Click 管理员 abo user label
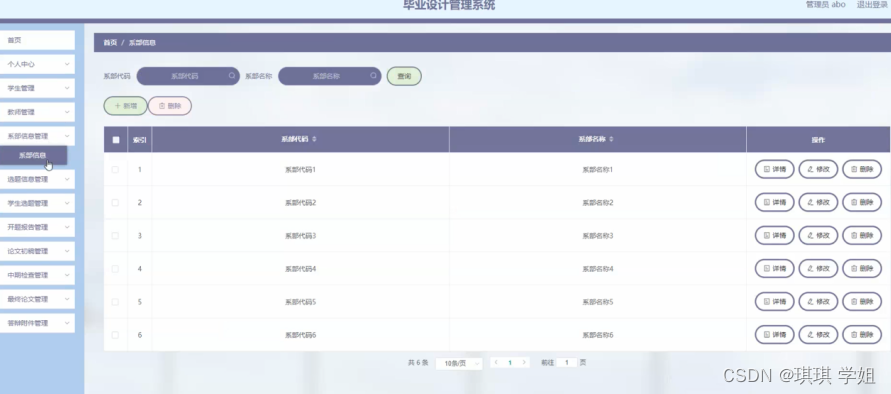Viewport: 891px width, 394px height. (826, 5)
